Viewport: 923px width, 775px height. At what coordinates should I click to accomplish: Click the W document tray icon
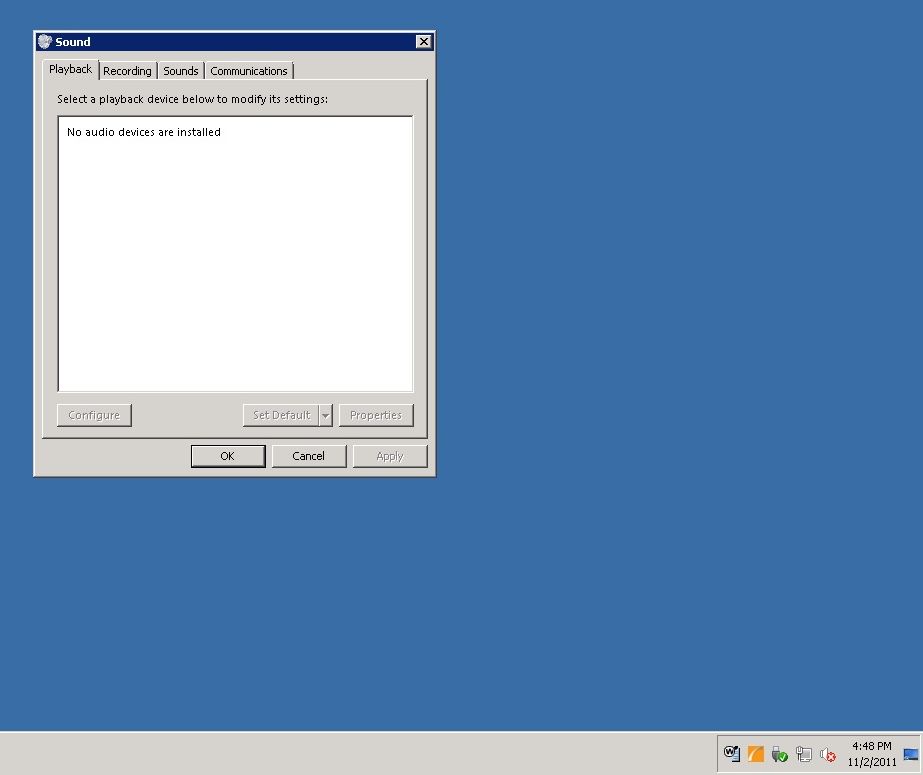[732, 754]
